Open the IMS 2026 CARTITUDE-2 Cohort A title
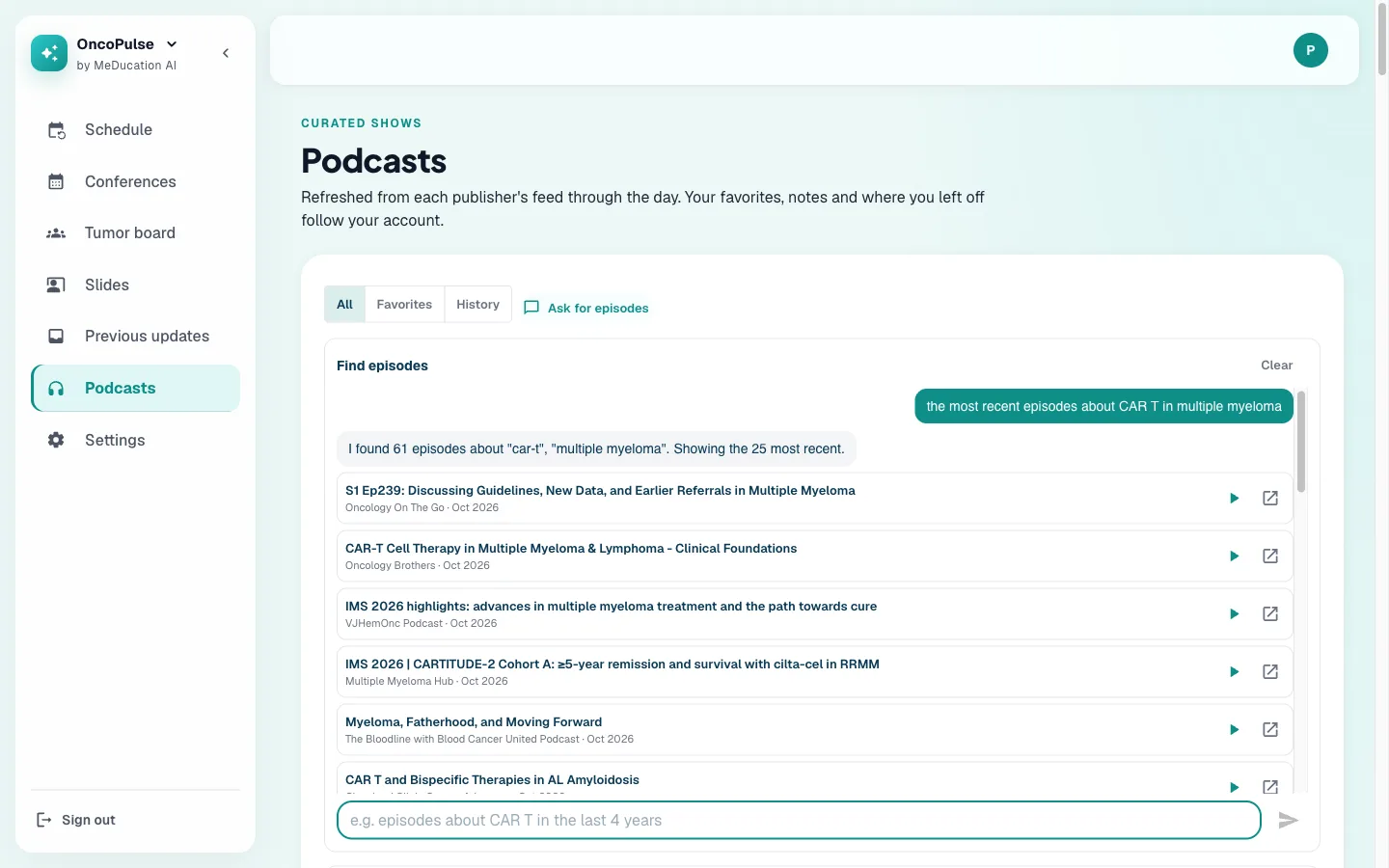Viewport: 1389px width, 868px height. tap(613, 665)
